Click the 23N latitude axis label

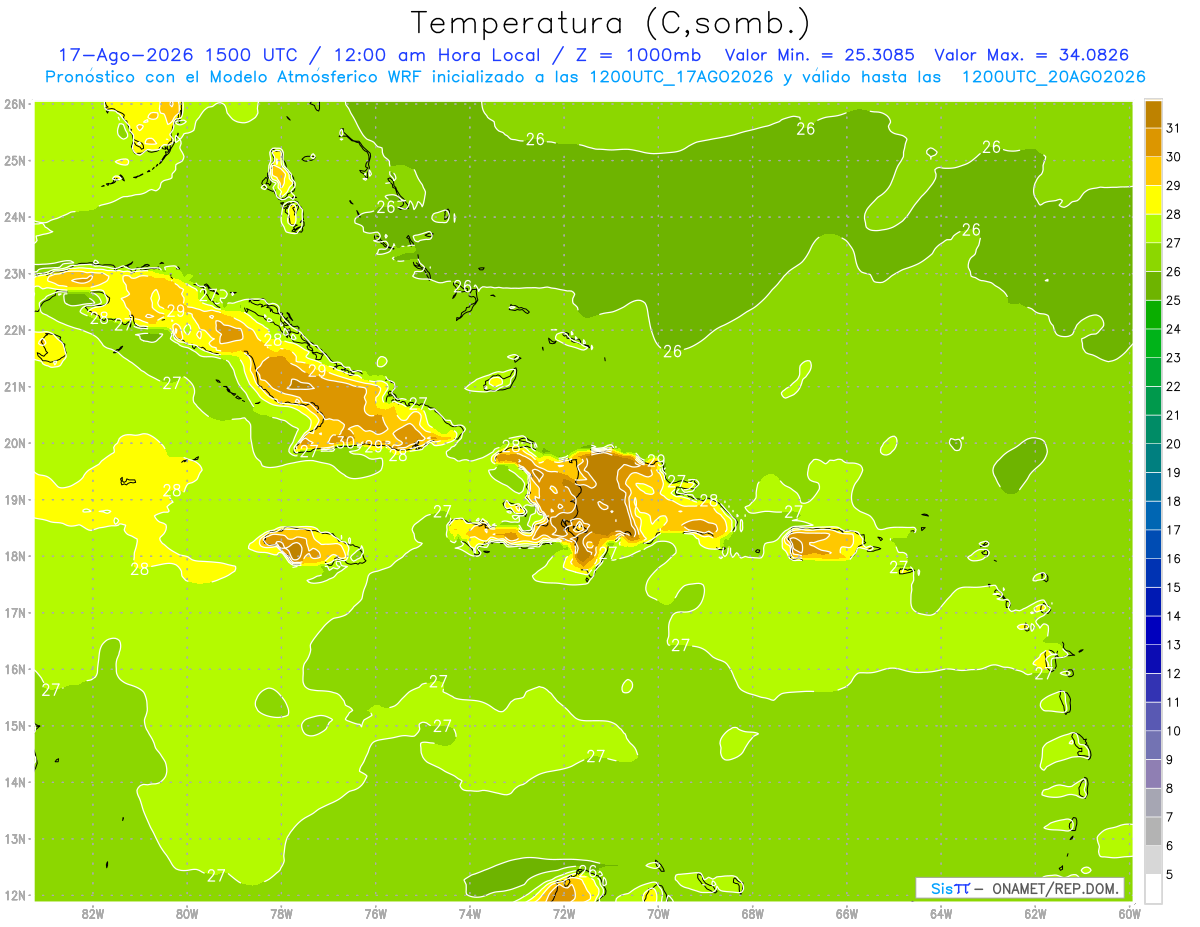click(x=14, y=274)
